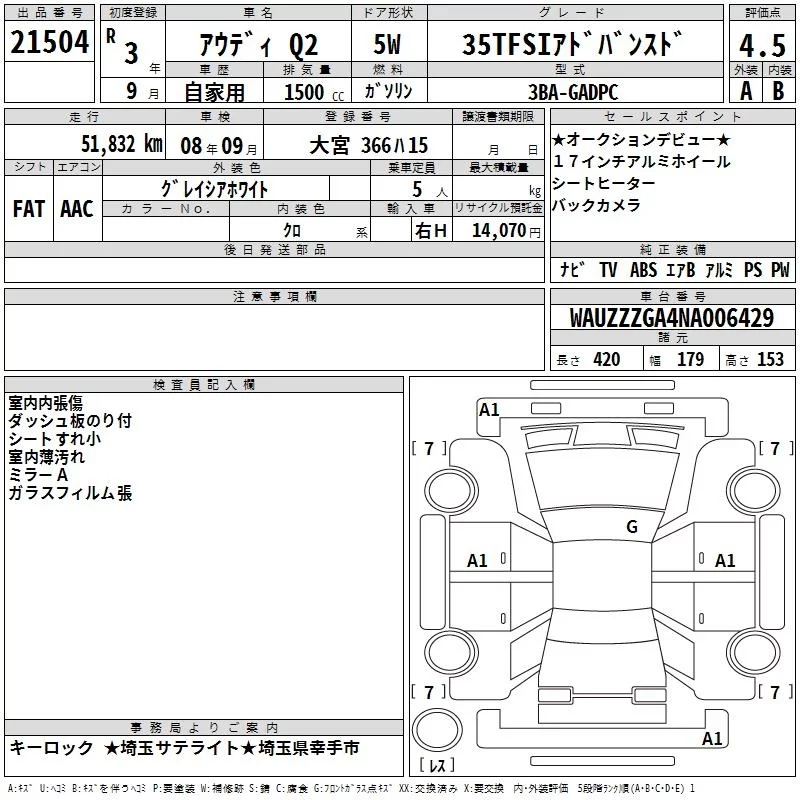Click the PS equipment label
This screenshot has width=800, height=800.
click(753, 269)
